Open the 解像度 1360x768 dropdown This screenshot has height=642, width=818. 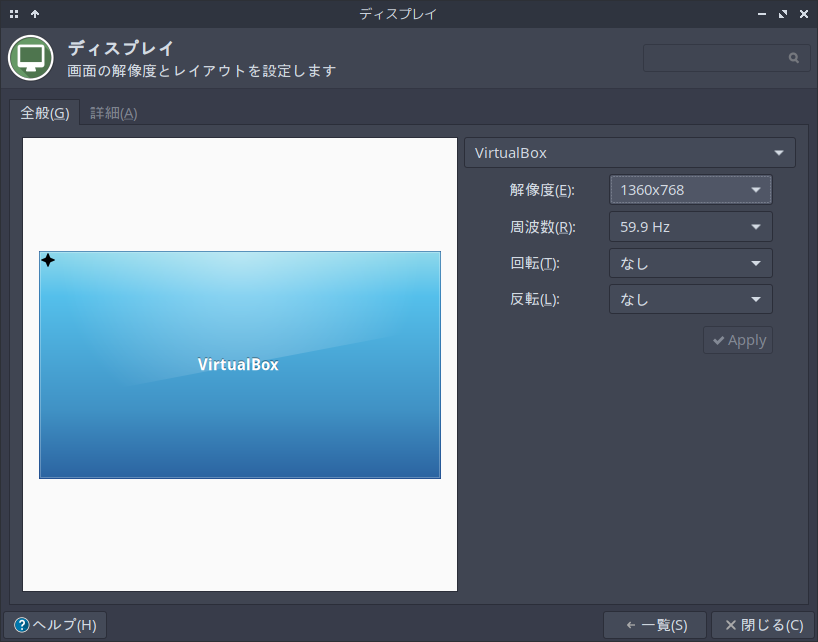tap(691, 190)
